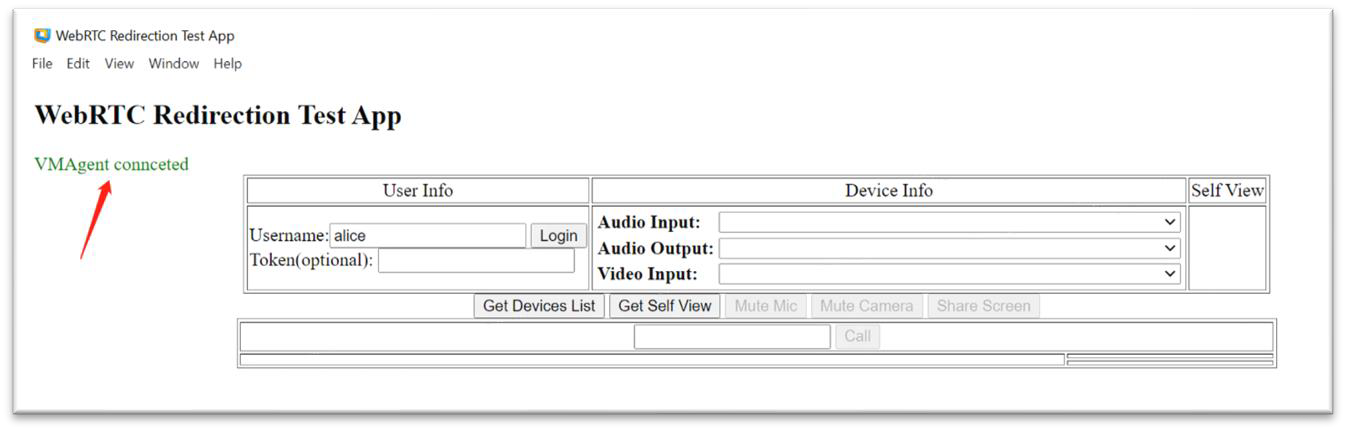Click the Get Devices List button
1346x431 pixels.
coord(539,306)
